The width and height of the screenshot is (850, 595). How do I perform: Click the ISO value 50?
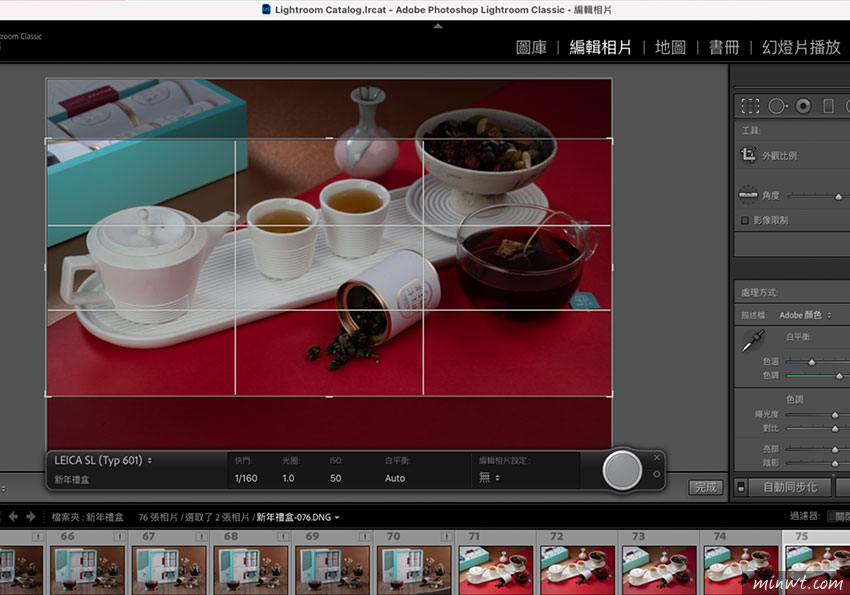(x=336, y=478)
